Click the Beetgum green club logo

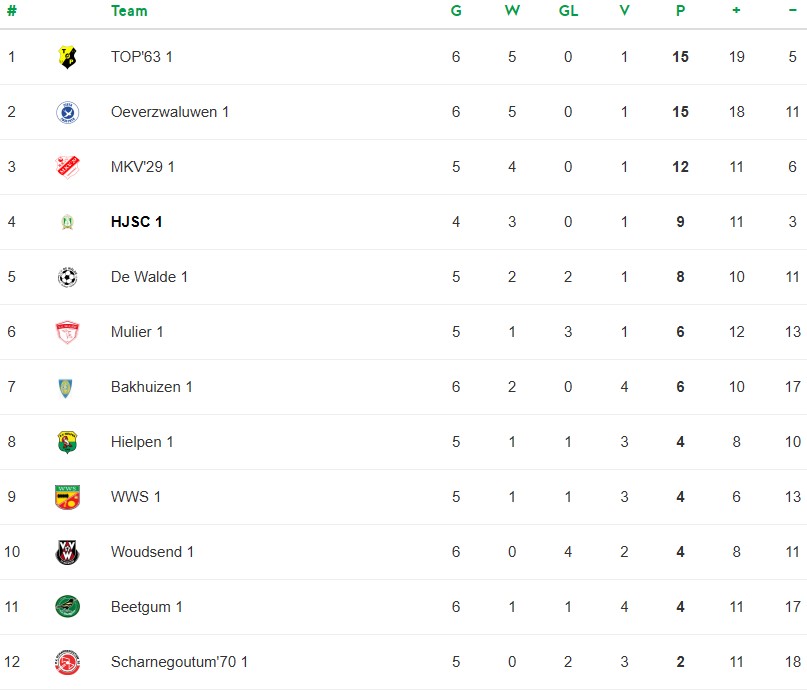pos(67,607)
